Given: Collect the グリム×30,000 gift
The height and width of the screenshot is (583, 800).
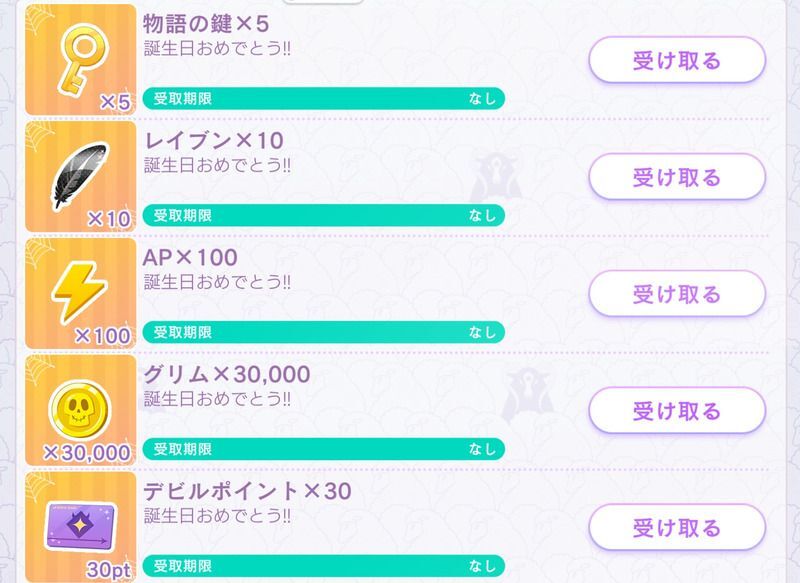Looking at the screenshot, I should 676,411.
